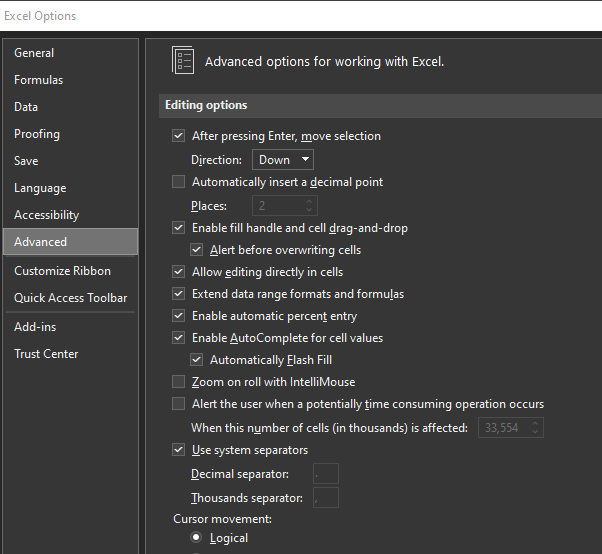Open the Direction dropdown
The image size is (602, 554).
tap(282, 160)
